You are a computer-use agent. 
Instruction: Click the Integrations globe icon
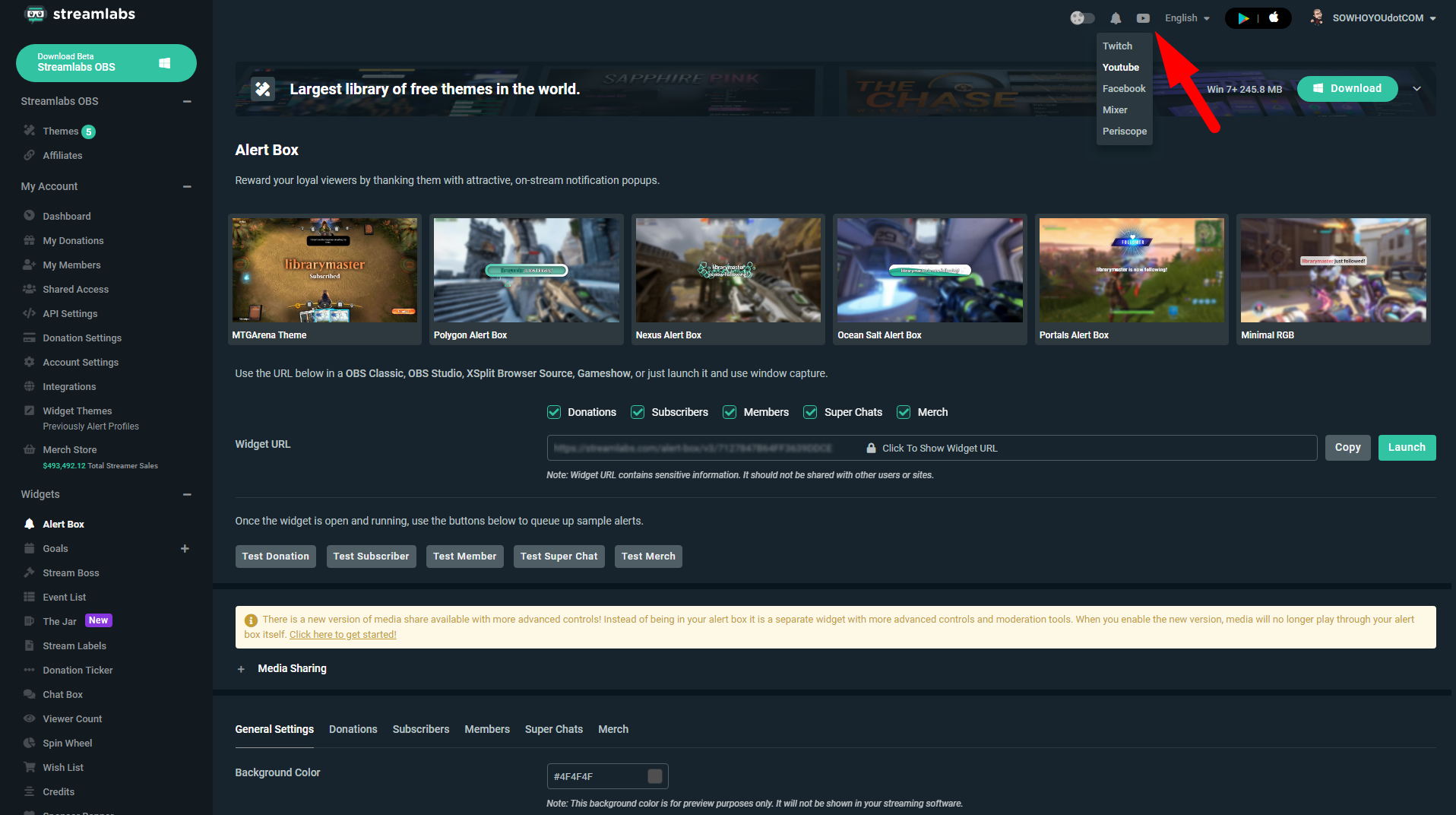(x=29, y=386)
